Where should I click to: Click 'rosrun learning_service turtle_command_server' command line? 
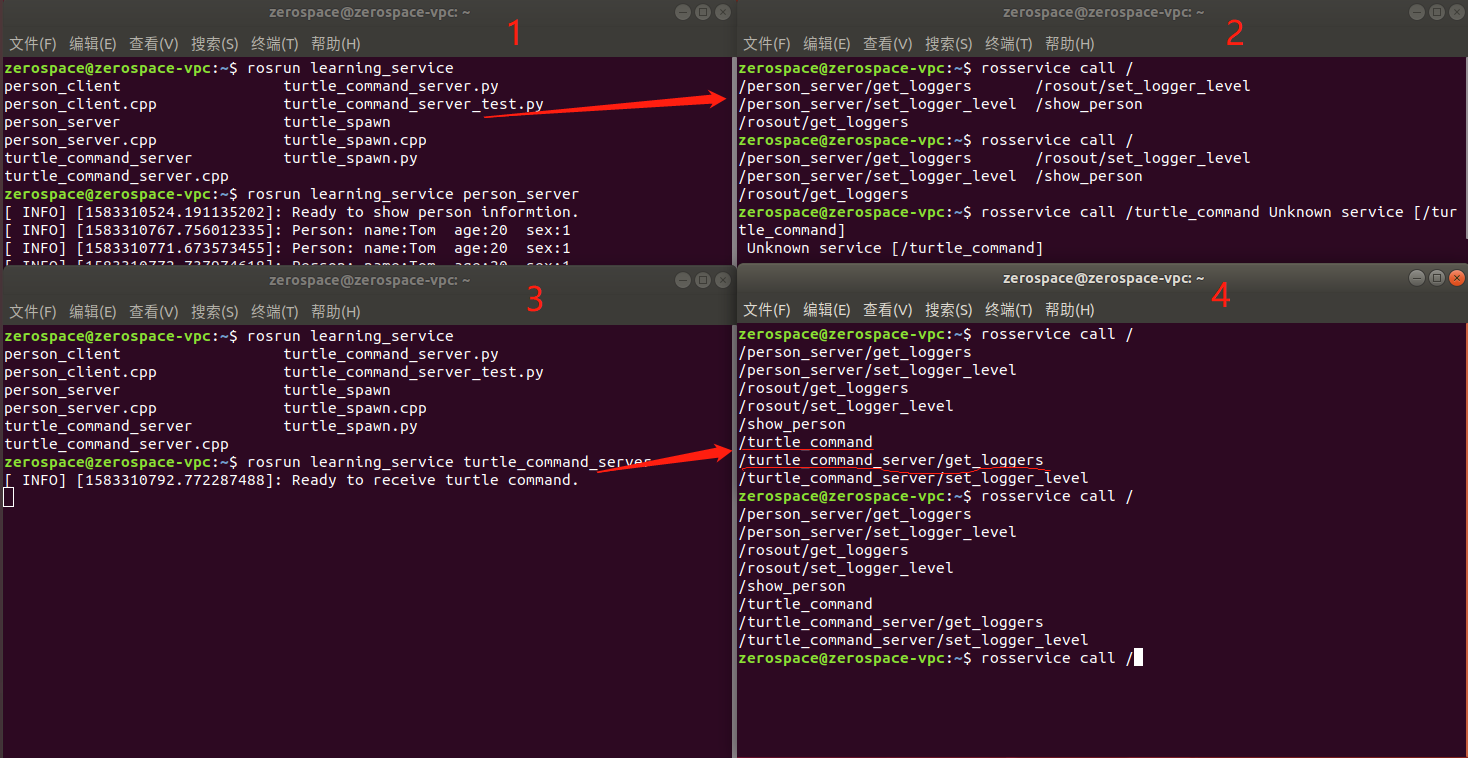coord(328,462)
